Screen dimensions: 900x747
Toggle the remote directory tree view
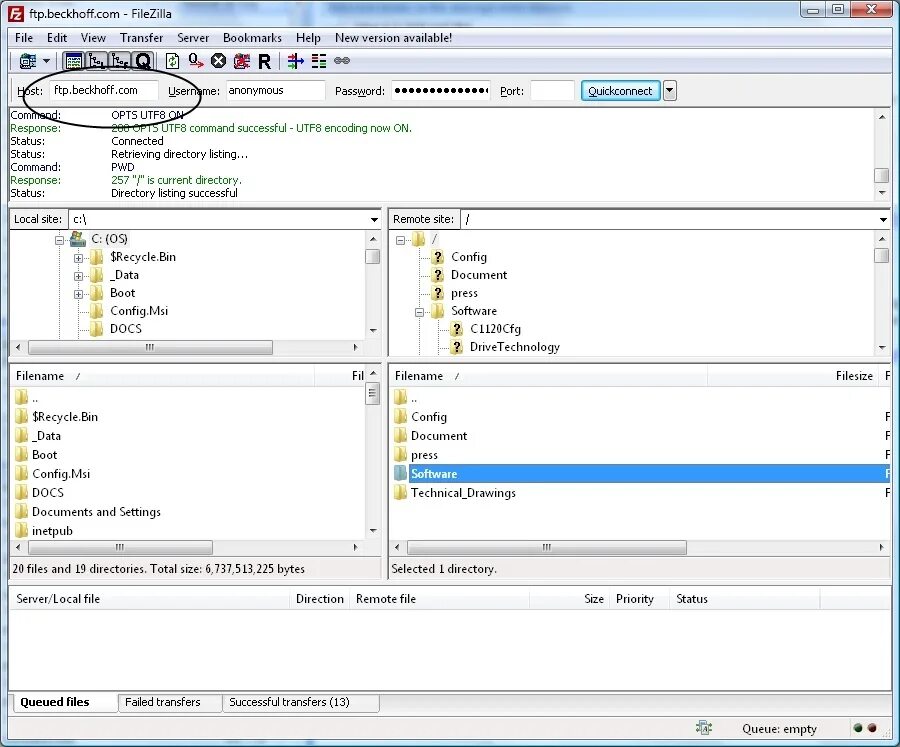(x=120, y=61)
